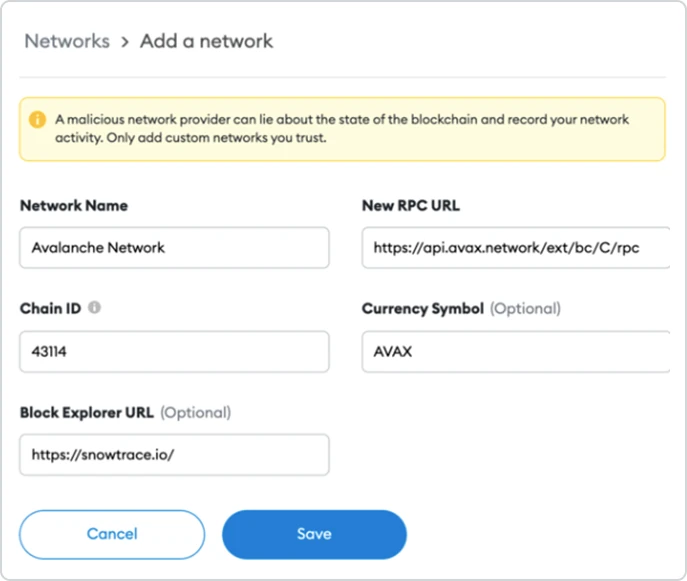This screenshot has width=687, height=581.
Task: Click the Add a network heading
Action: click(x=206, y=41)
